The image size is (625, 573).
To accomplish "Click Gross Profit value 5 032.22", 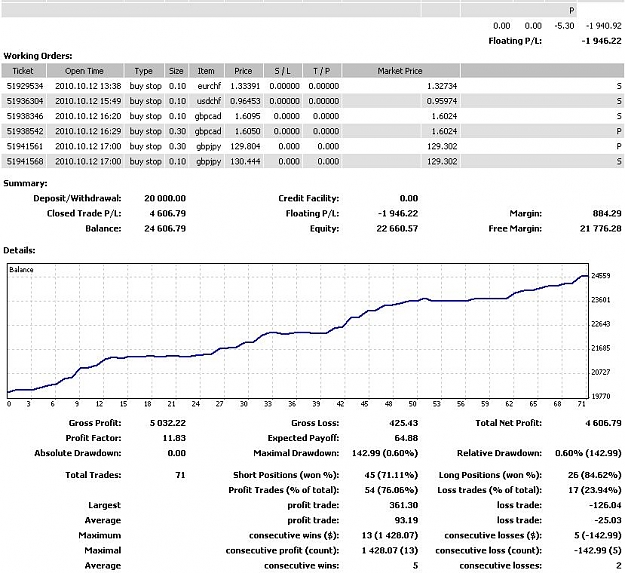I will click(x=168, y=423).
